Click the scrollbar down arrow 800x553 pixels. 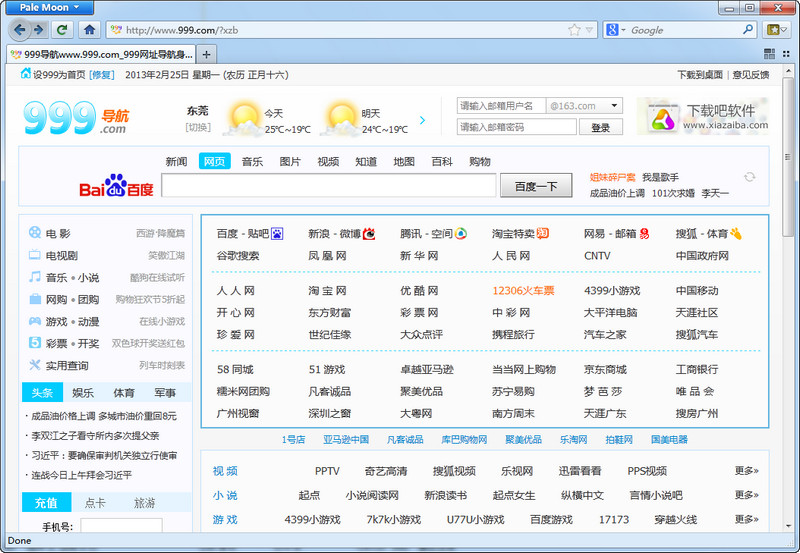click(788, 525)
